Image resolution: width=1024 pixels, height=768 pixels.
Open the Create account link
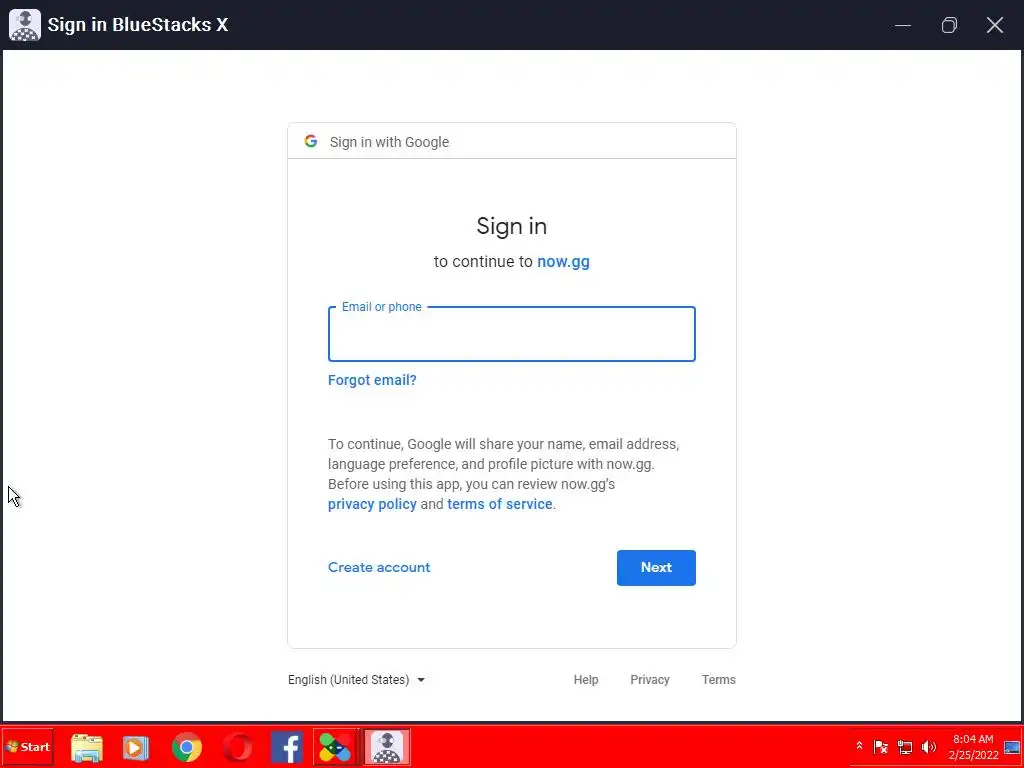(379, 568)
